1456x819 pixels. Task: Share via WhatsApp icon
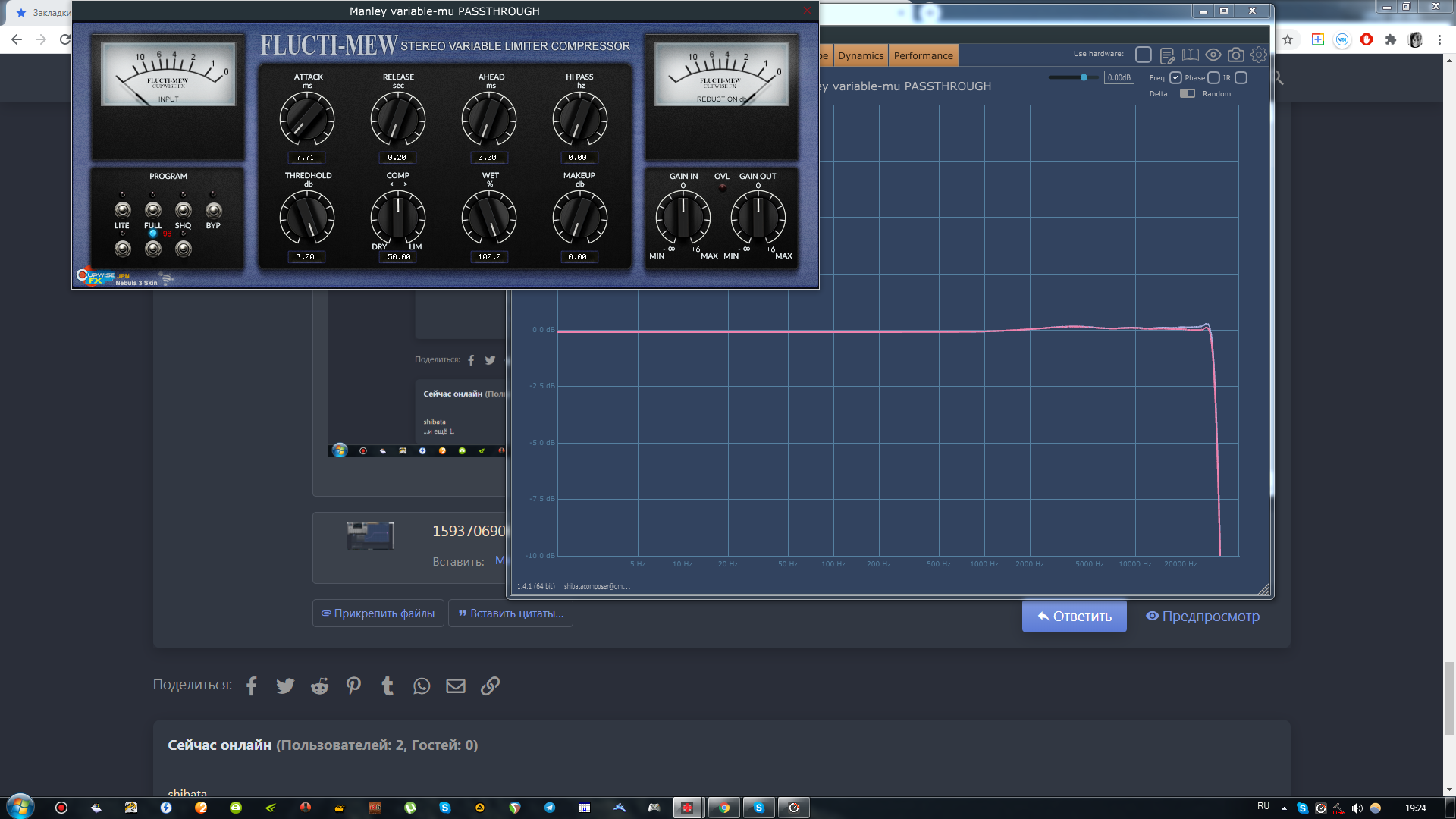tap(422, 686)
